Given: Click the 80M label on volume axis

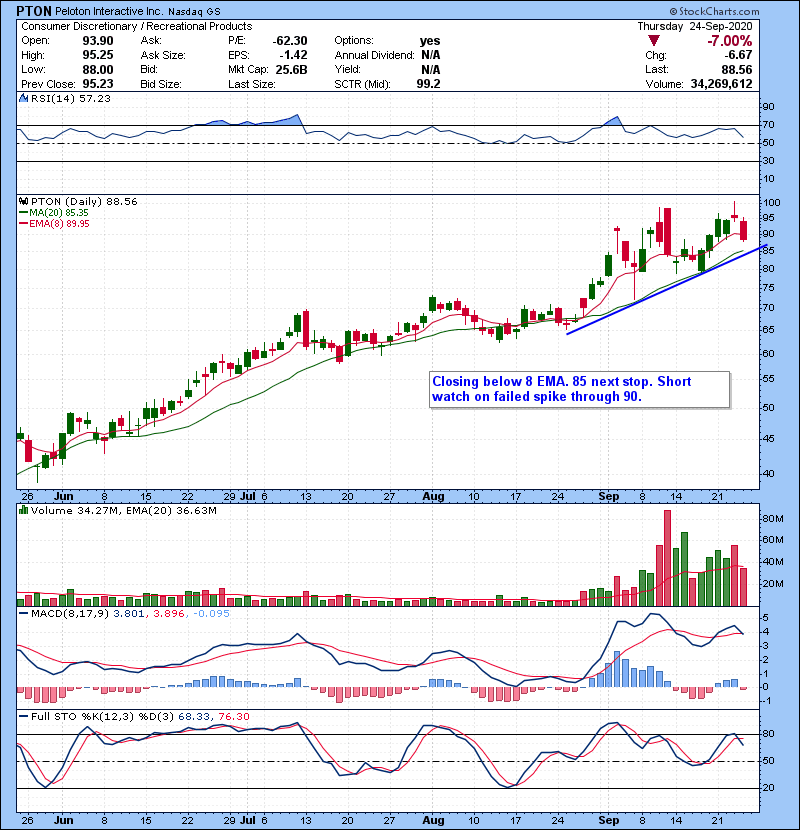Looking at the screenshot, I should [x=772, y=518].
